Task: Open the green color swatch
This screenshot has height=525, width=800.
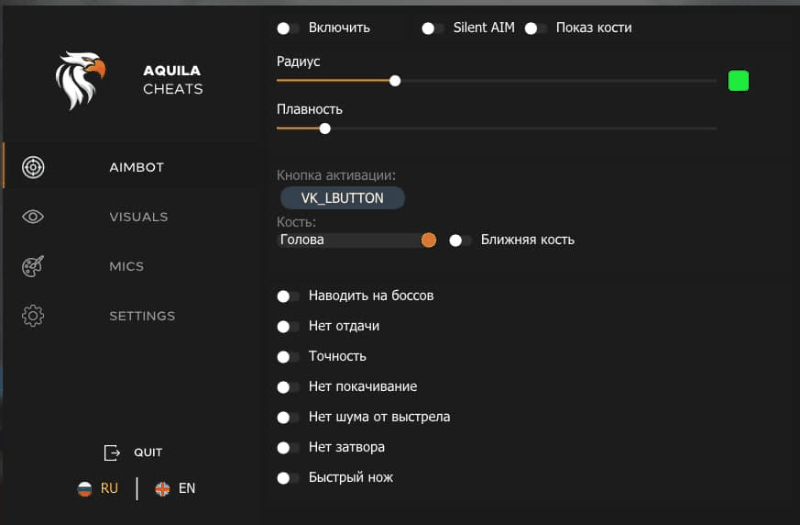Action: tap(738, 81)
